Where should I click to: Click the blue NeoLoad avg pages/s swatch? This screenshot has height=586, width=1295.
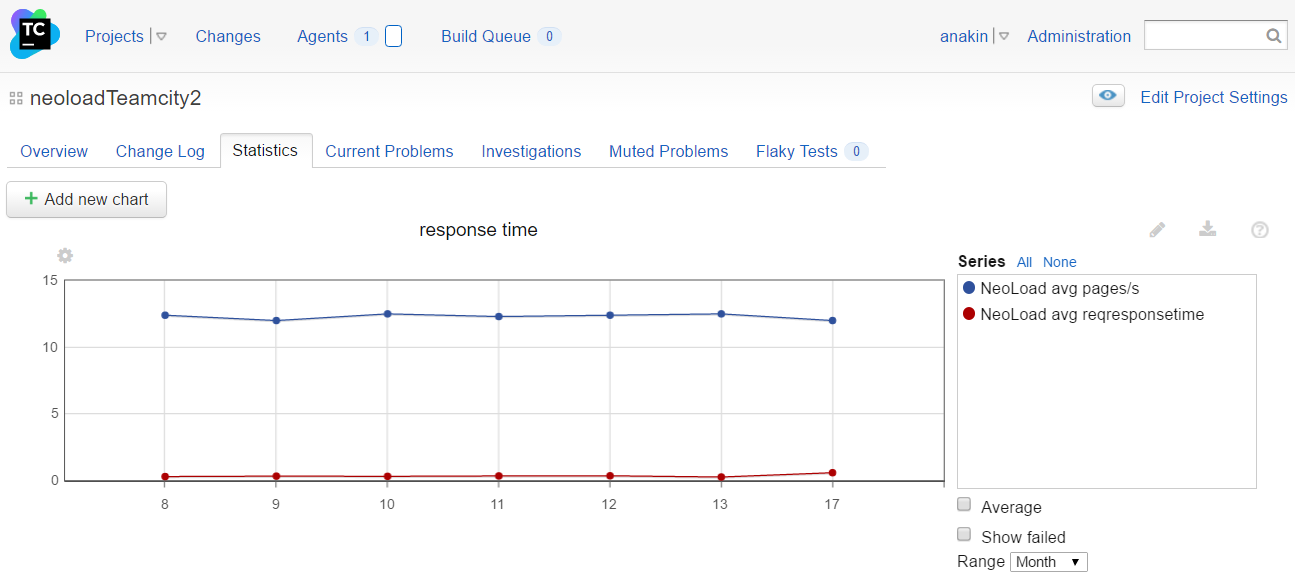click(x=968, y=288)
